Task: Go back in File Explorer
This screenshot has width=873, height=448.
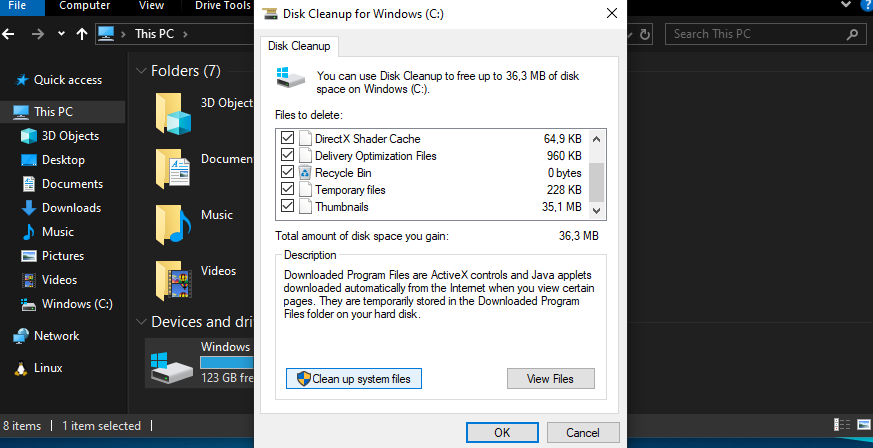Action: click(8, 34)
